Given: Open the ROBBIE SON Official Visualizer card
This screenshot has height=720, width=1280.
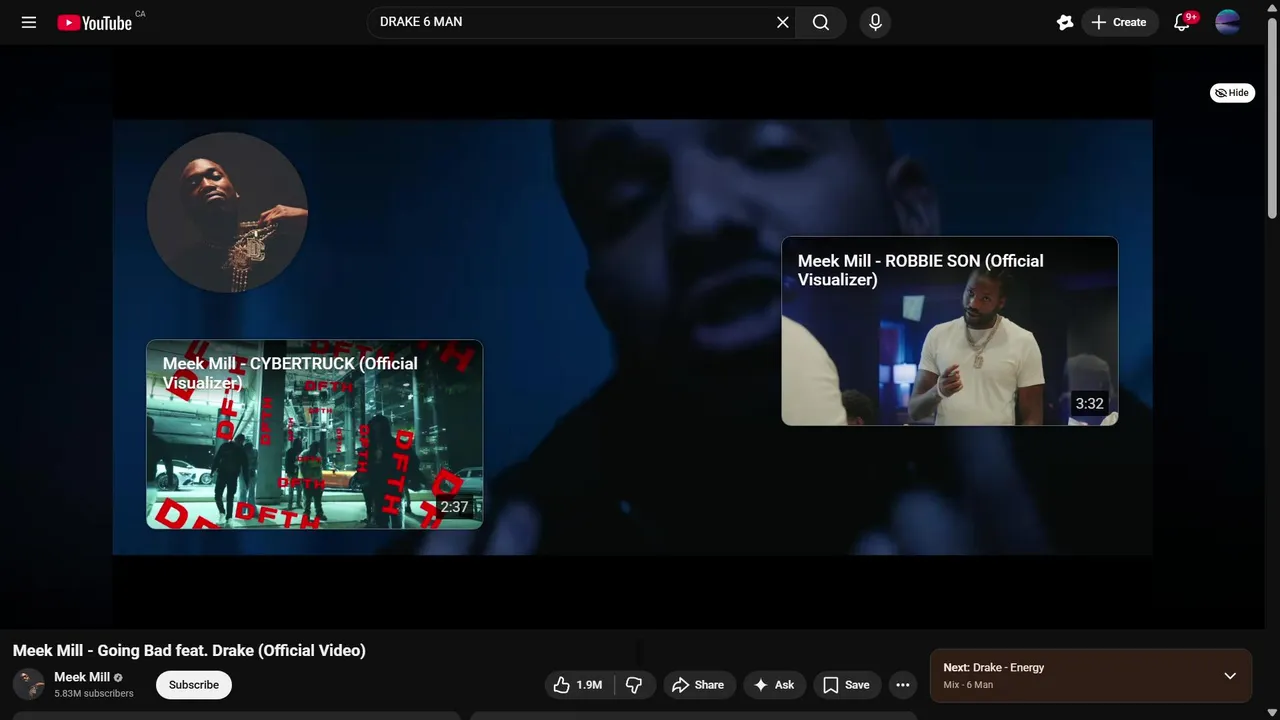Looking at the screenshot, I should click(950, 331).
